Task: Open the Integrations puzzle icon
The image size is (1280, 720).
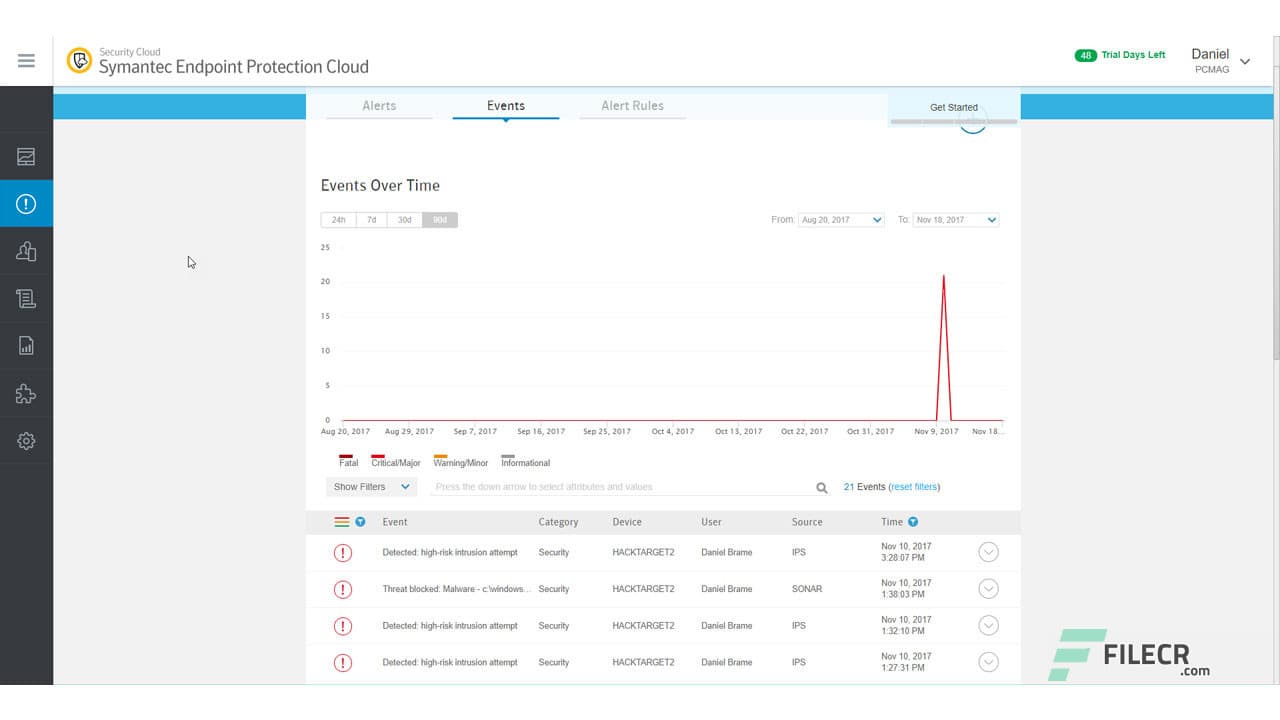Action: (x=26, y=394)
